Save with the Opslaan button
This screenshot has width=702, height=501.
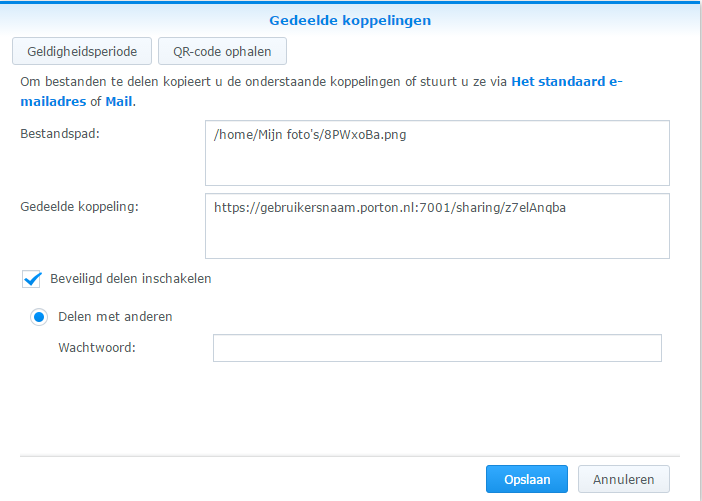click(x=527, y=479)
